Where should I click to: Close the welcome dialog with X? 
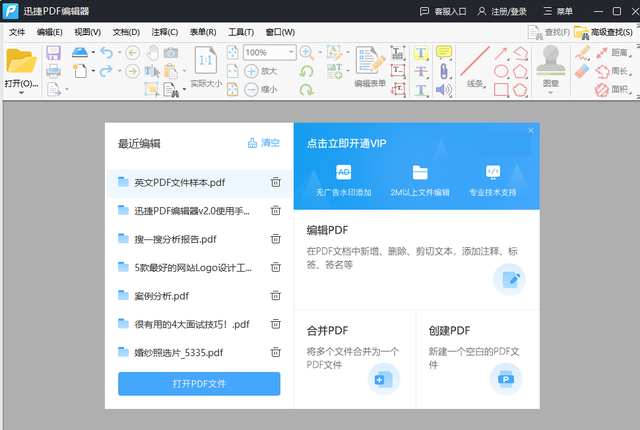pyautogui.click(x=531, y=131)
